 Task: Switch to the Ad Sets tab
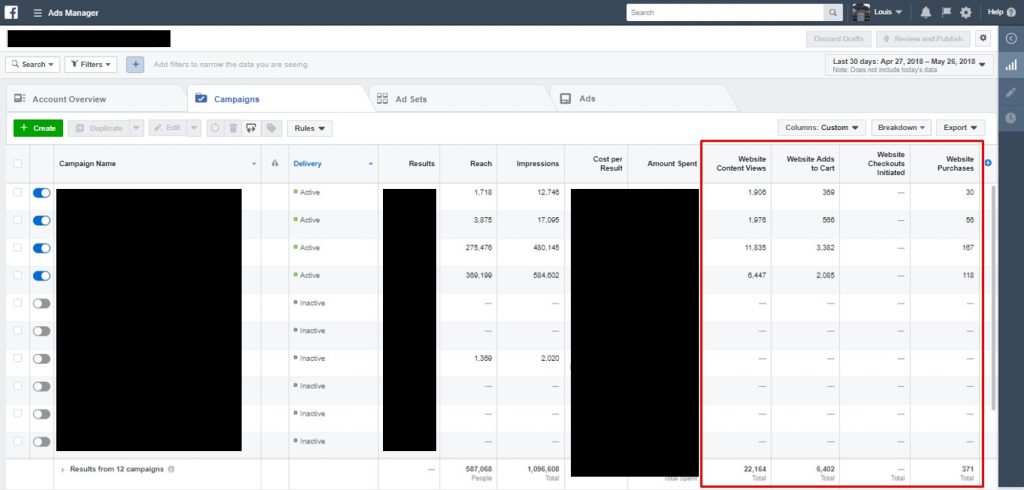click(x=458, y=99)
